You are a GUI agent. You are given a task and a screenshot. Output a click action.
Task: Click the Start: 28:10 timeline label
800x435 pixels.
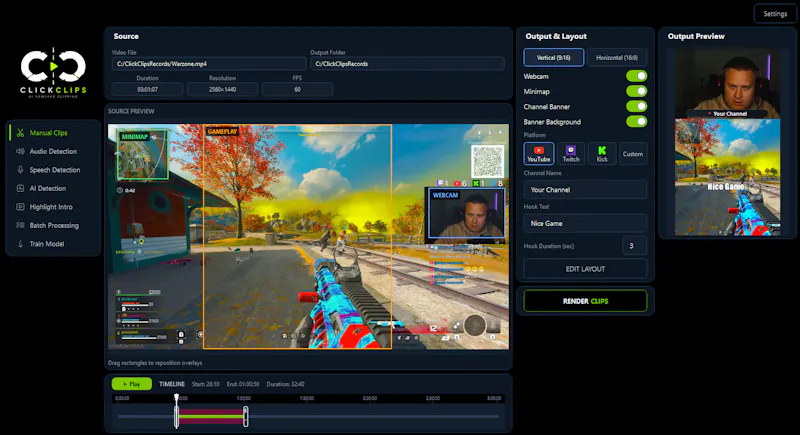[206, 384]
